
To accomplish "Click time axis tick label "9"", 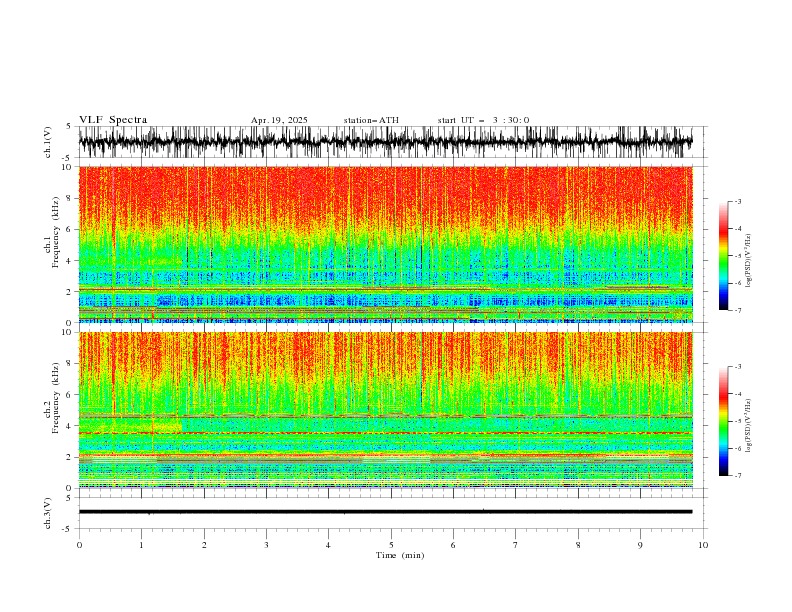I will [640, 545].
